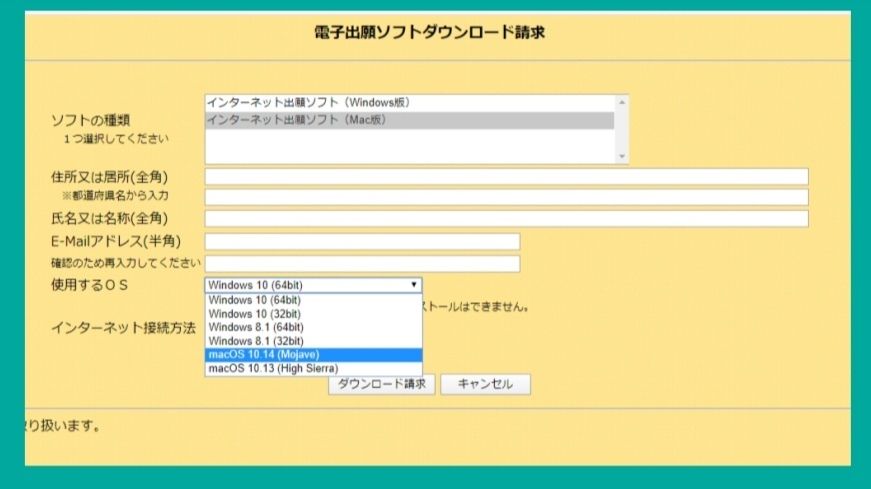Screen dimensions: 871x489
Task: Collapse the 使用するOS dropdown arrow
Action: [x=414, y=285]
